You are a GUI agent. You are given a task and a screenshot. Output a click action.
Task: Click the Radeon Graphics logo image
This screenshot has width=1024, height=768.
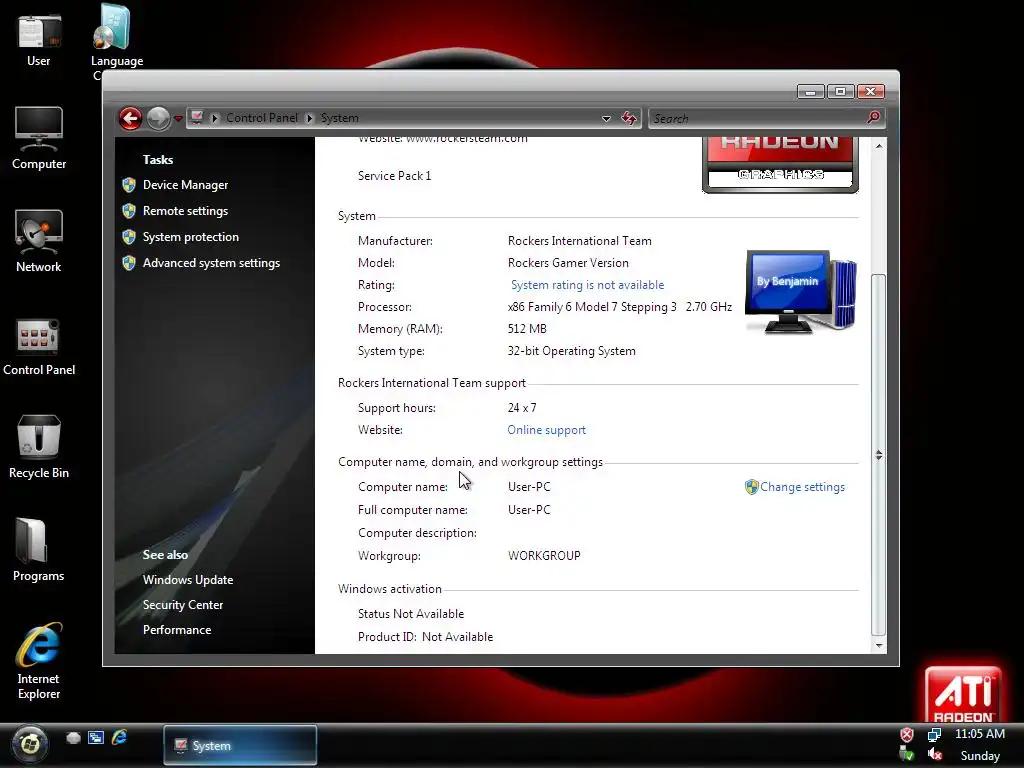coord(780,165)
